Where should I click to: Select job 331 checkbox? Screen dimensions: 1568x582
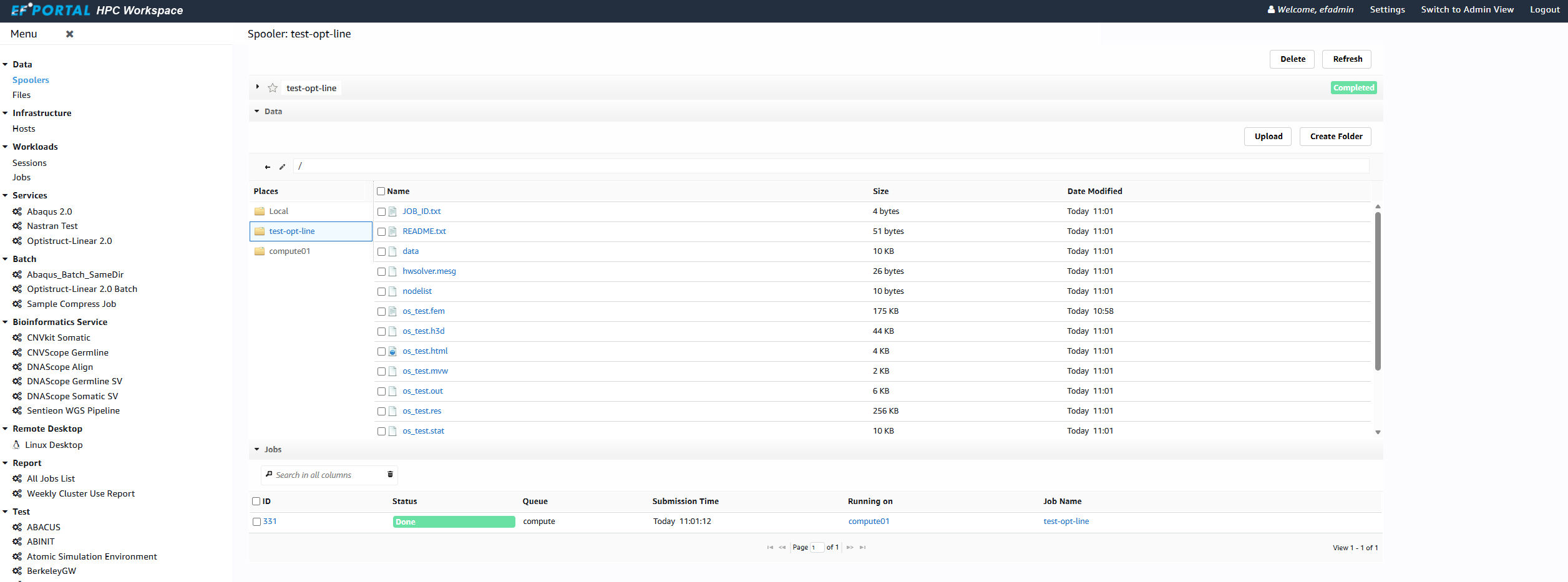click(x=256, y=521)
